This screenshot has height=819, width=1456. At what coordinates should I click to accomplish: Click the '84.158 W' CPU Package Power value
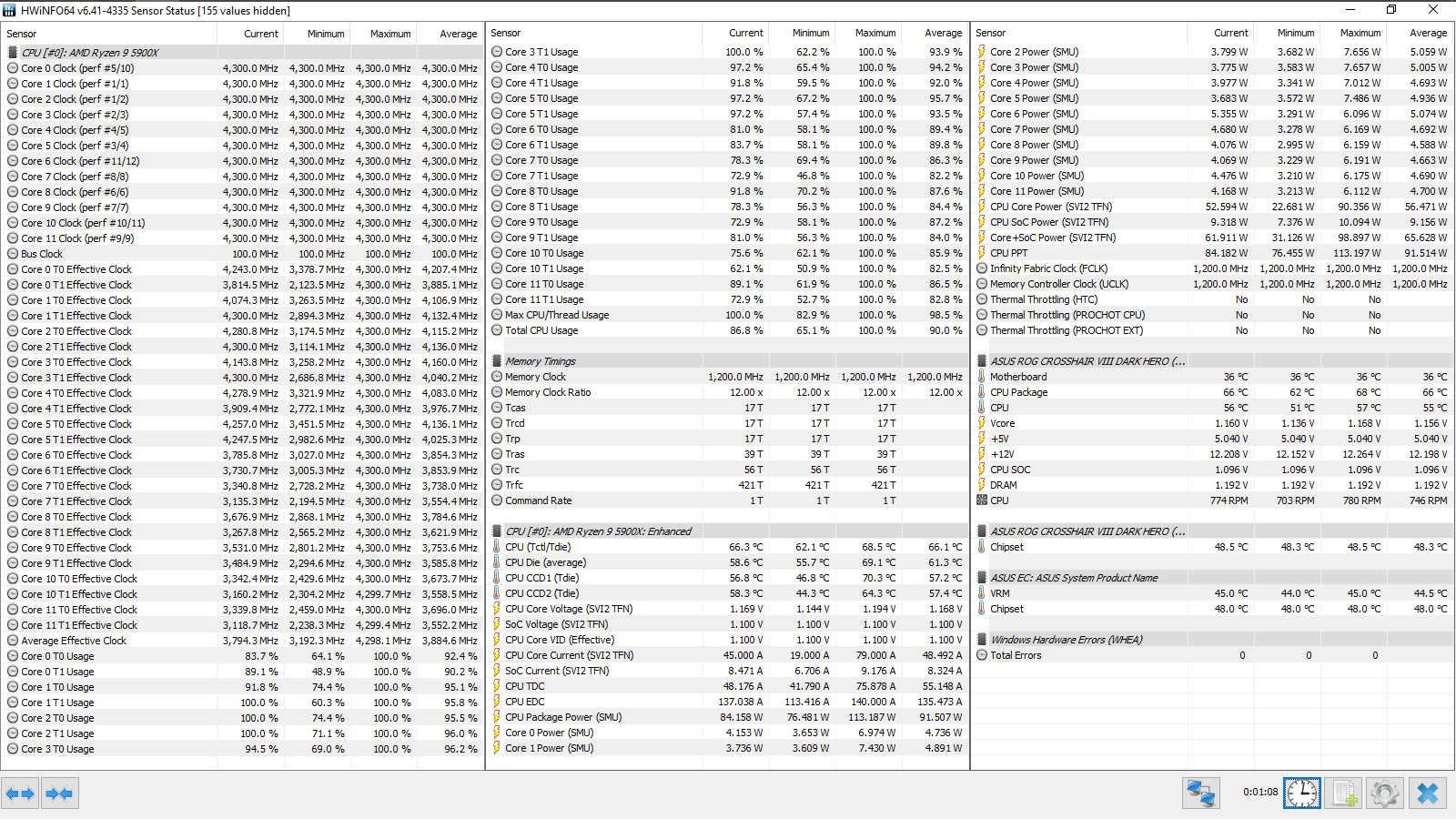(742, 717)
